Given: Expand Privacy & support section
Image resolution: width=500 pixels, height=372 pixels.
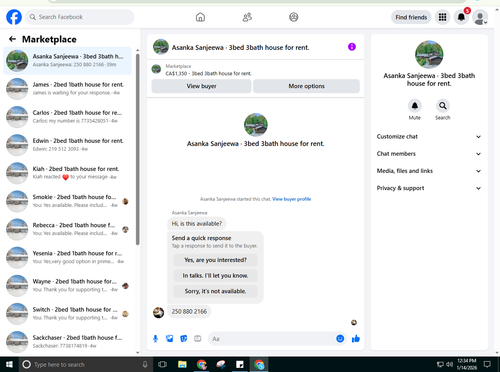Looking at the screenshot, I should click(x=429, y=188).
